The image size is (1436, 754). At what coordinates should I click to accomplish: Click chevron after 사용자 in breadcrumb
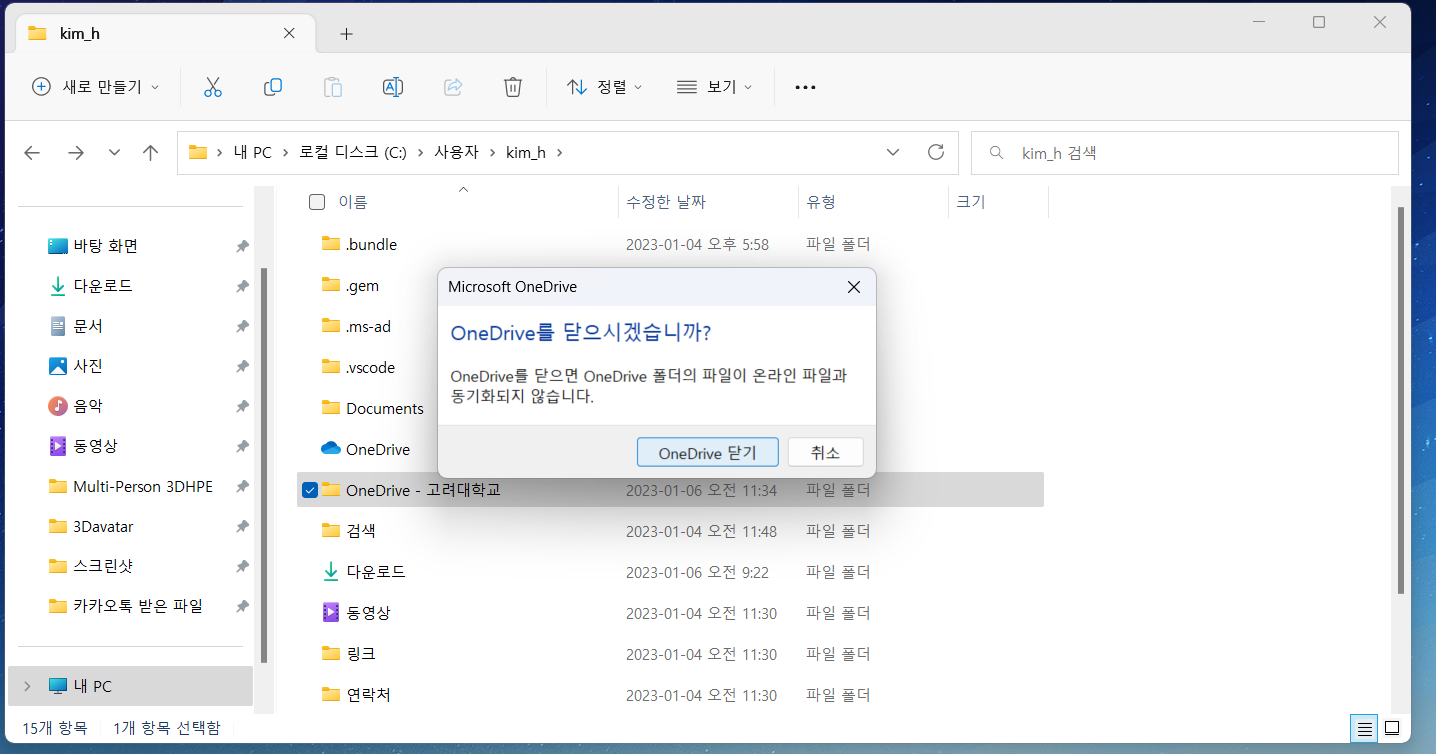pos(493,153)
